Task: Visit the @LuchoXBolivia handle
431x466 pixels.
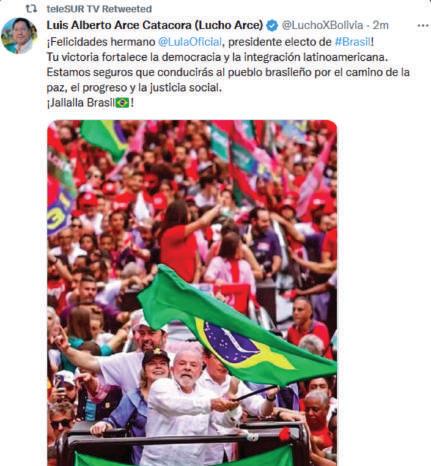Action: (323, 25)
